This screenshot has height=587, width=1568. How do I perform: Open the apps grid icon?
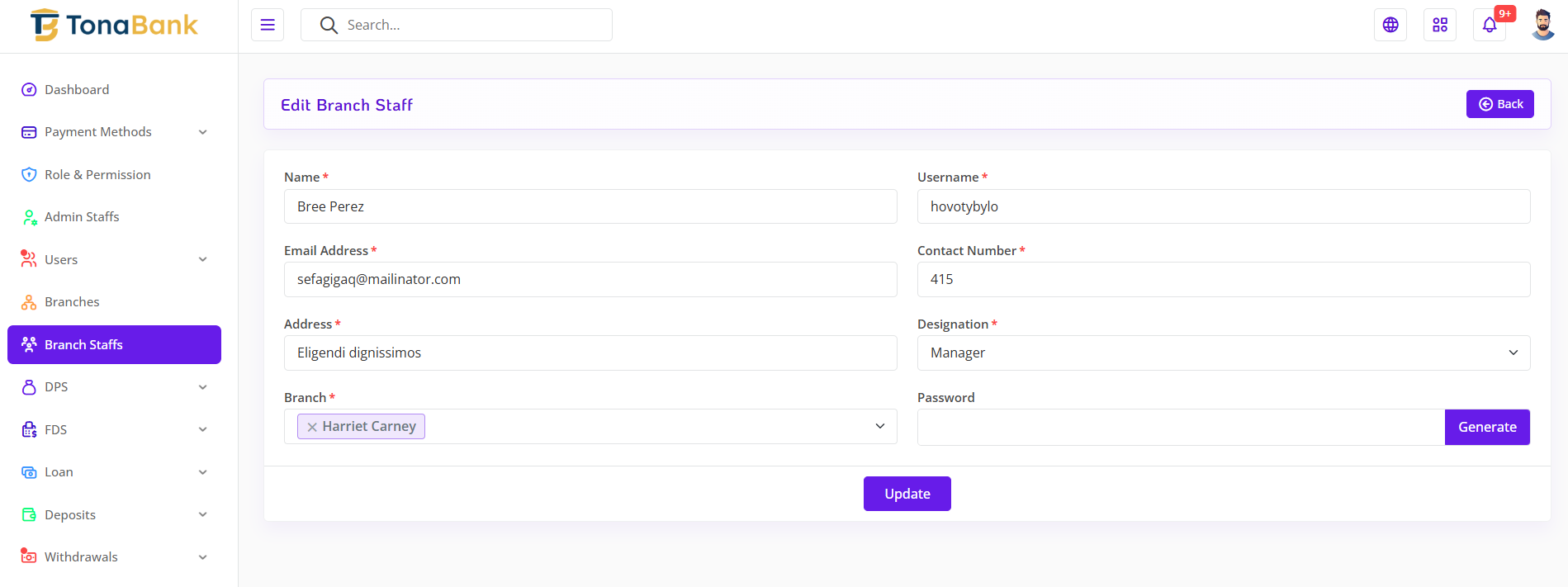tap(1440, 25)
